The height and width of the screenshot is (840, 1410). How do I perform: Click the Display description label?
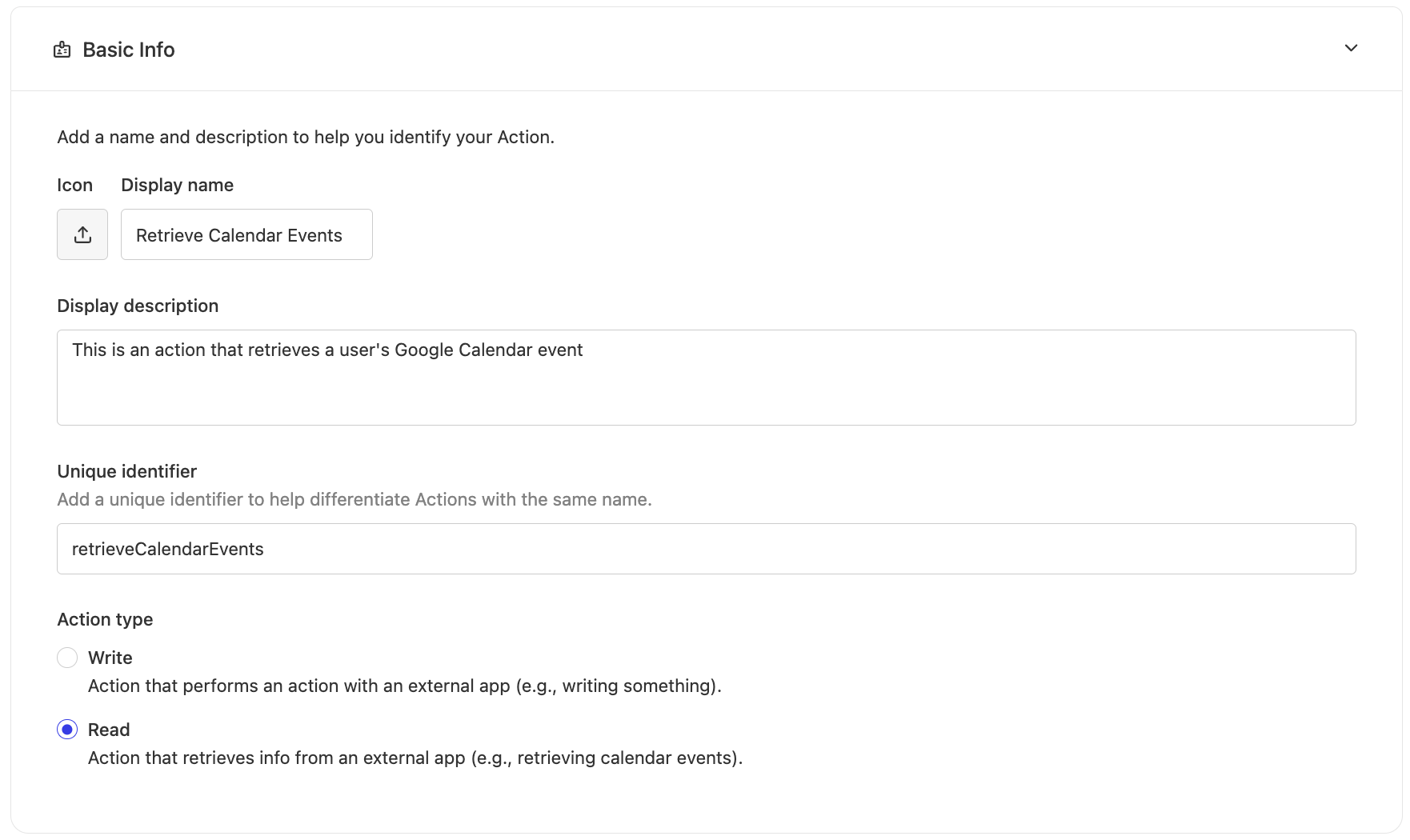coord(138,306)
